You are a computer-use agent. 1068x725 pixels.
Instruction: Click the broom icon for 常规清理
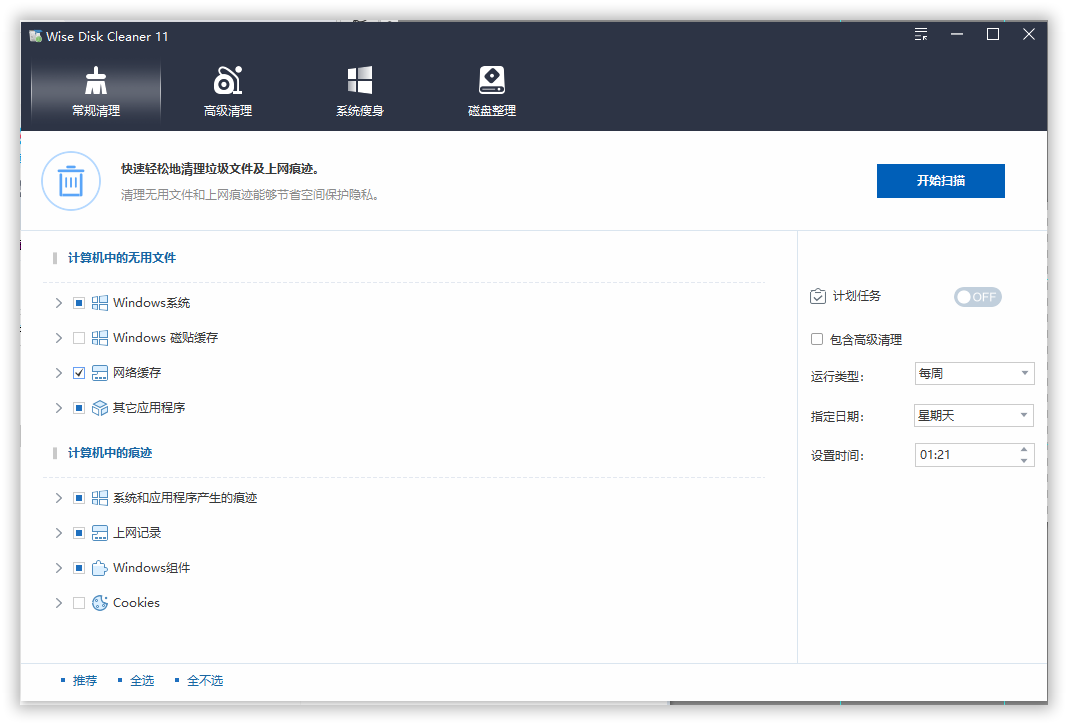point(96,81)
